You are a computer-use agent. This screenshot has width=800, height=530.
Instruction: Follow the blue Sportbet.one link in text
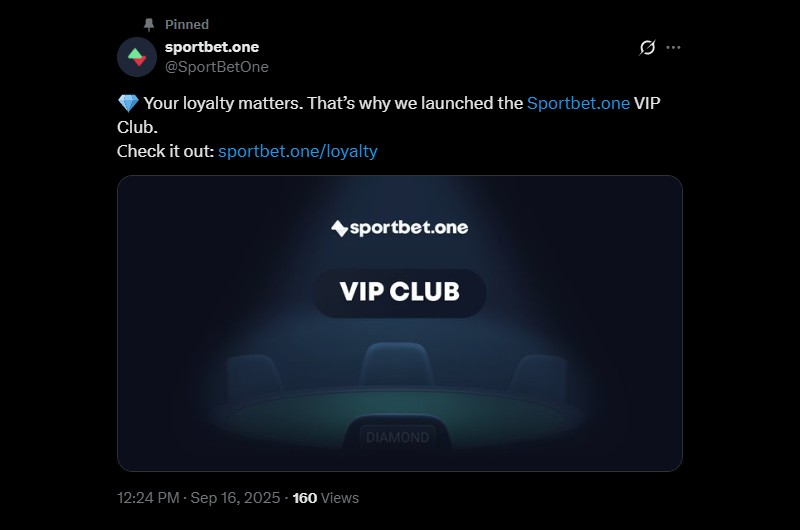[578, 103]
